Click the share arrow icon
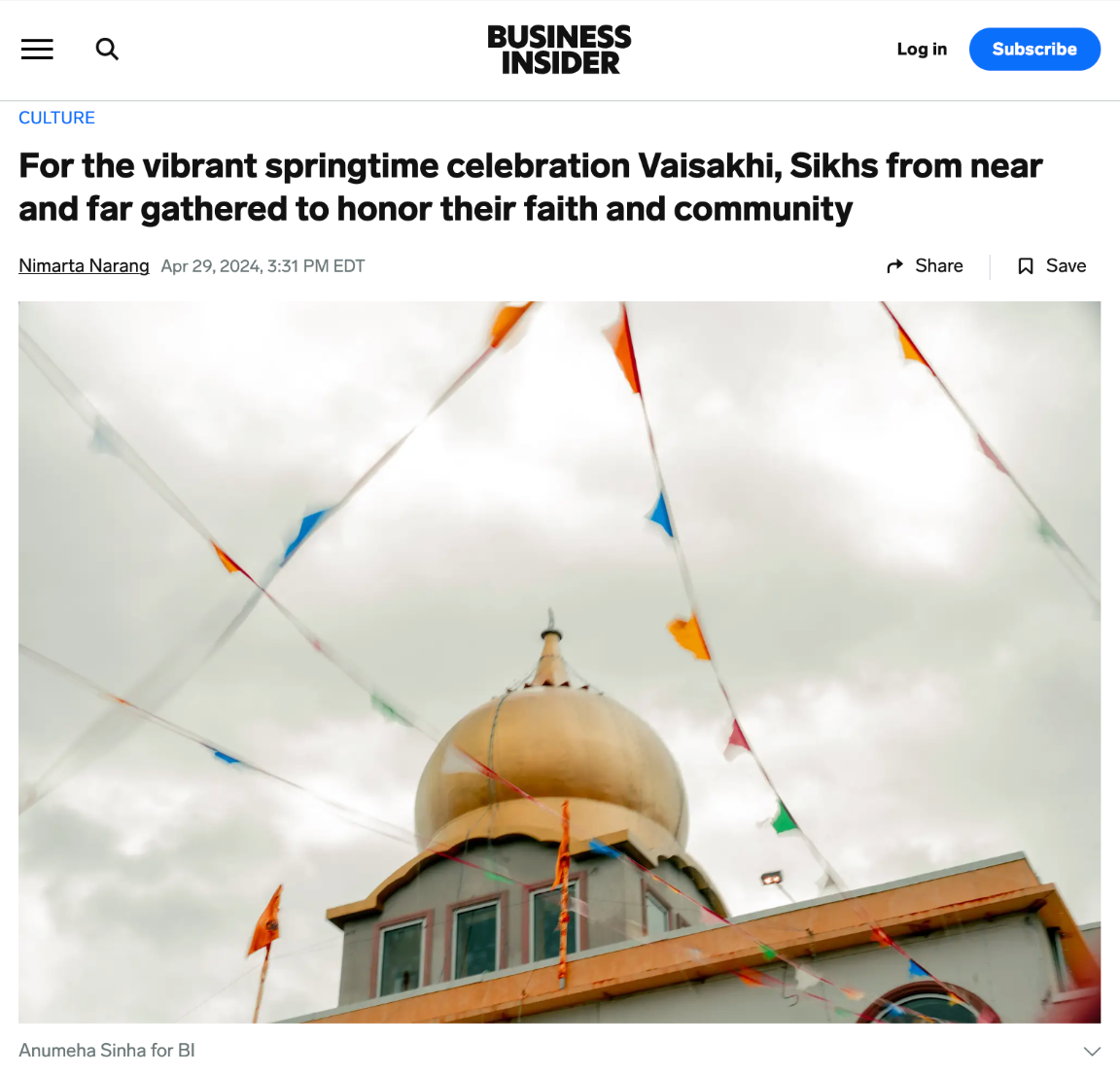The height and width of the screenshot is (1075, 1120). (894, 266)
